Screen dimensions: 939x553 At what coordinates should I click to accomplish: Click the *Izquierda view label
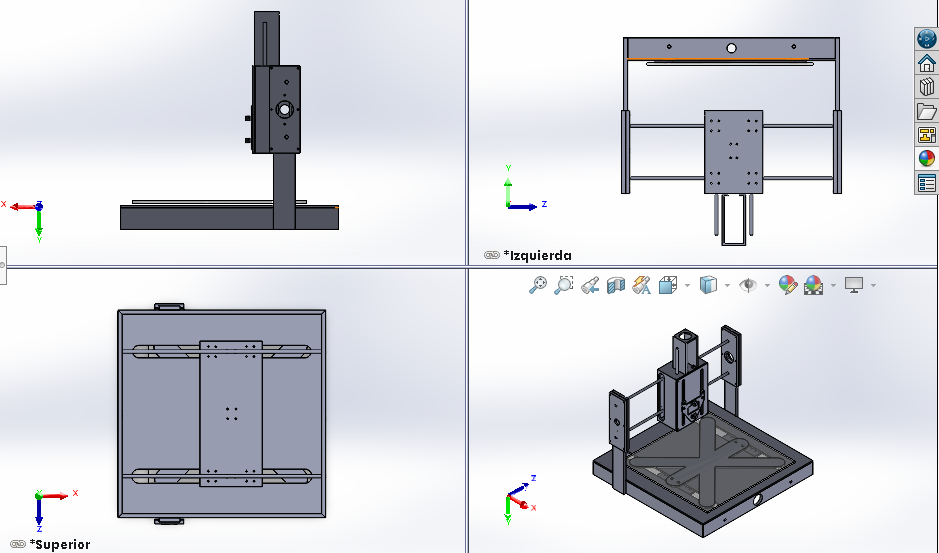(x=538, y=255)
